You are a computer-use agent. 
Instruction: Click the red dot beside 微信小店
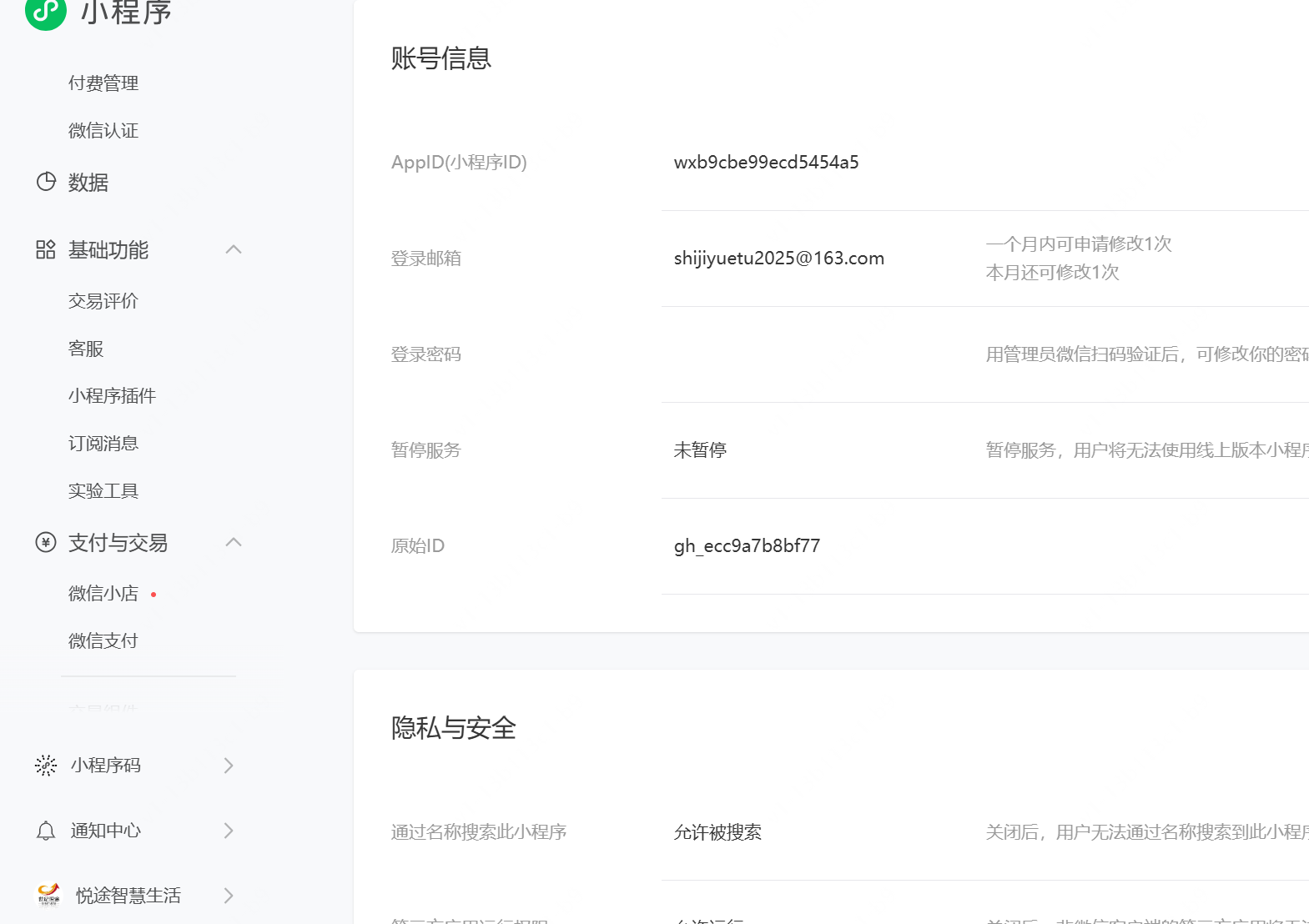(154, 595)
